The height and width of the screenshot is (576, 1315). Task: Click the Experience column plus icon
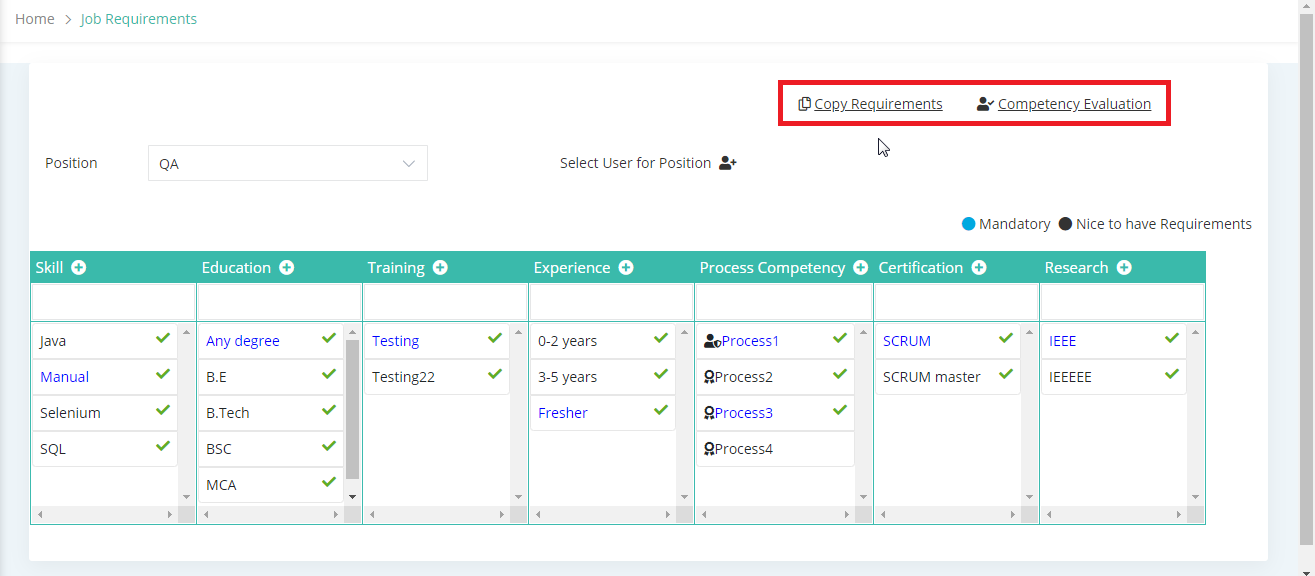tap(626, 267)
